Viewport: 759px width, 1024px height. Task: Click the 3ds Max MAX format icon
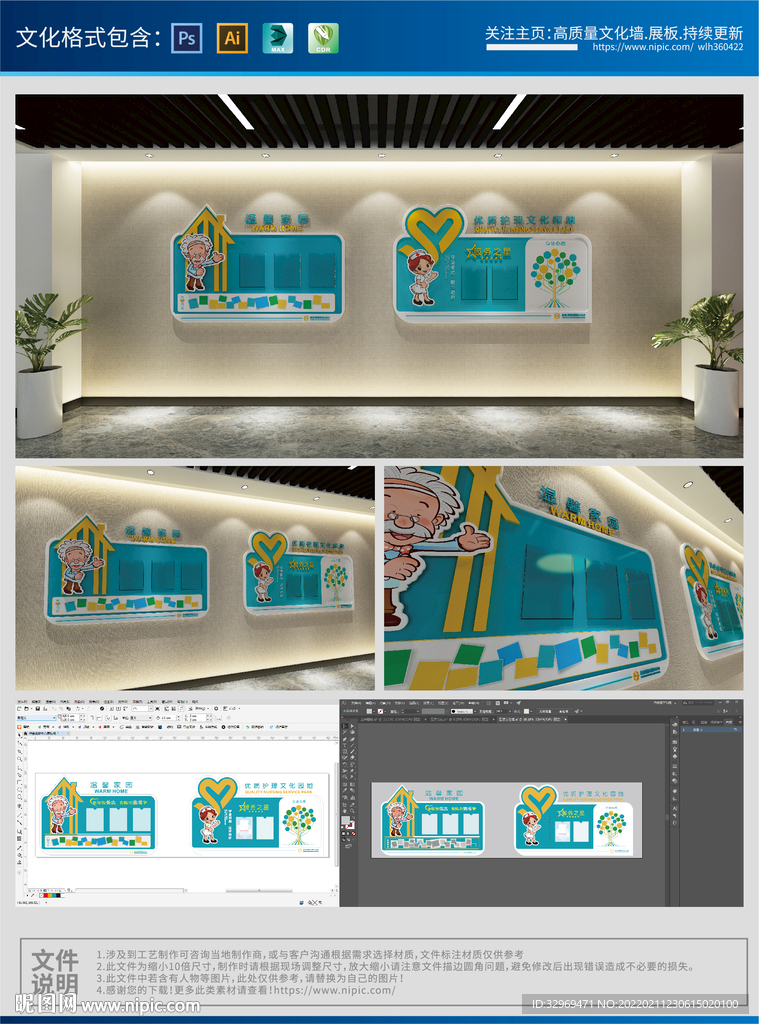point(278,38)
